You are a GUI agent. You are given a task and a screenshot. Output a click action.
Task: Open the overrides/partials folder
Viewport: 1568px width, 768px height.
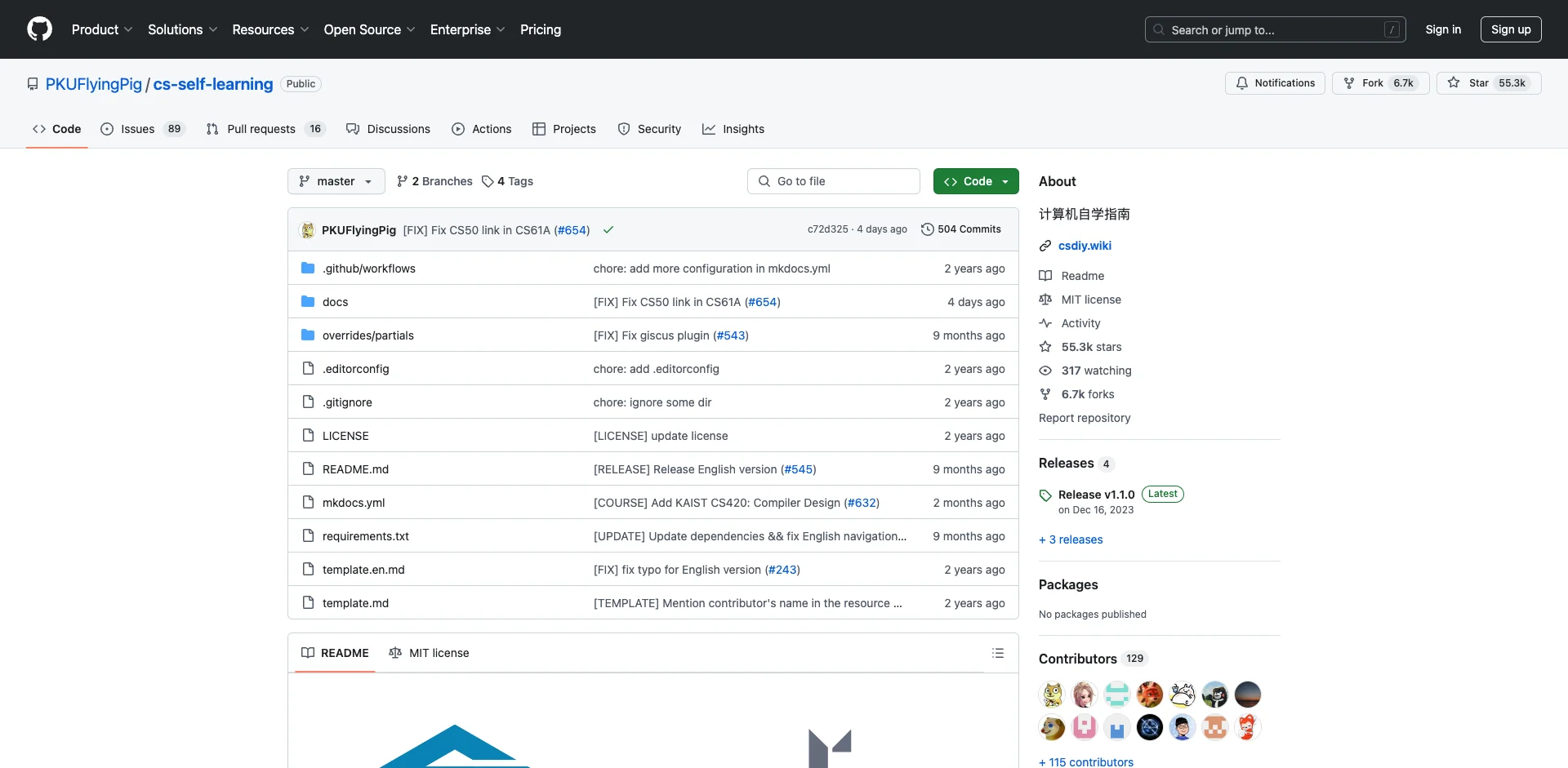coord(368,335)
